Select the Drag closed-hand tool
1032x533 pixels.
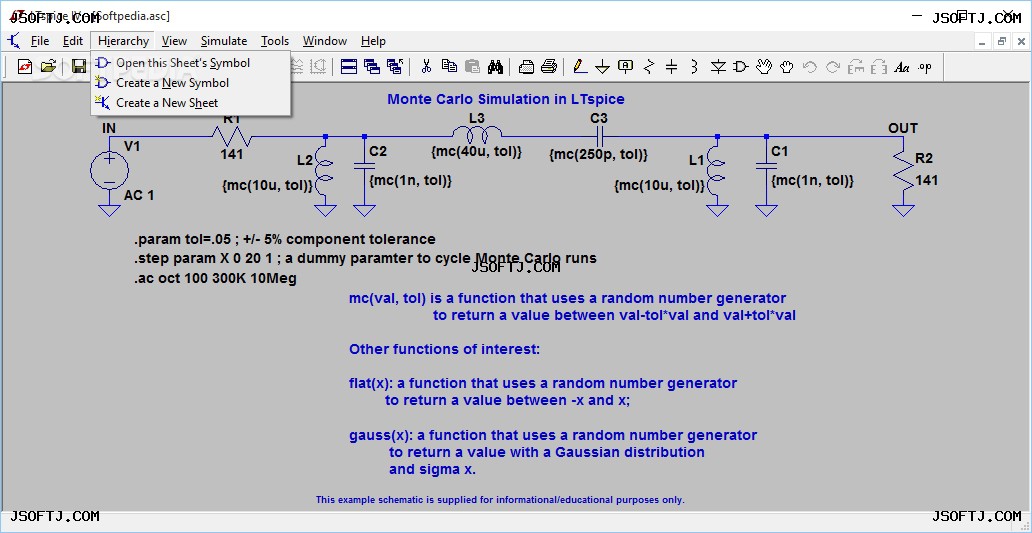point(787,66)
